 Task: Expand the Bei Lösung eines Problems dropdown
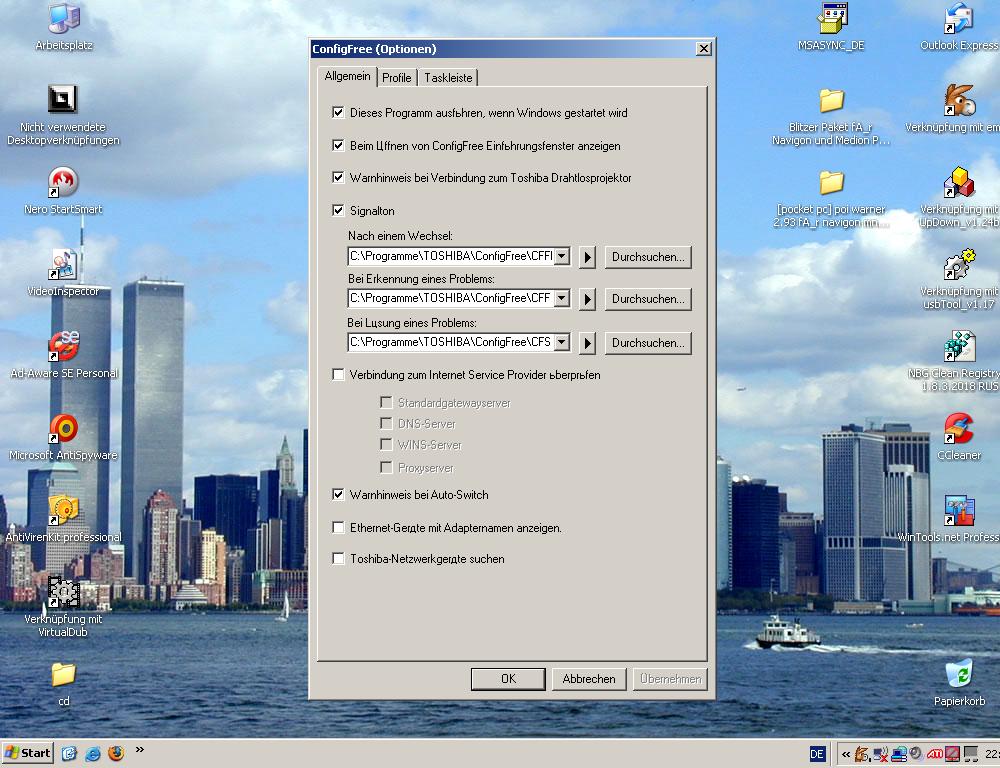562,342
